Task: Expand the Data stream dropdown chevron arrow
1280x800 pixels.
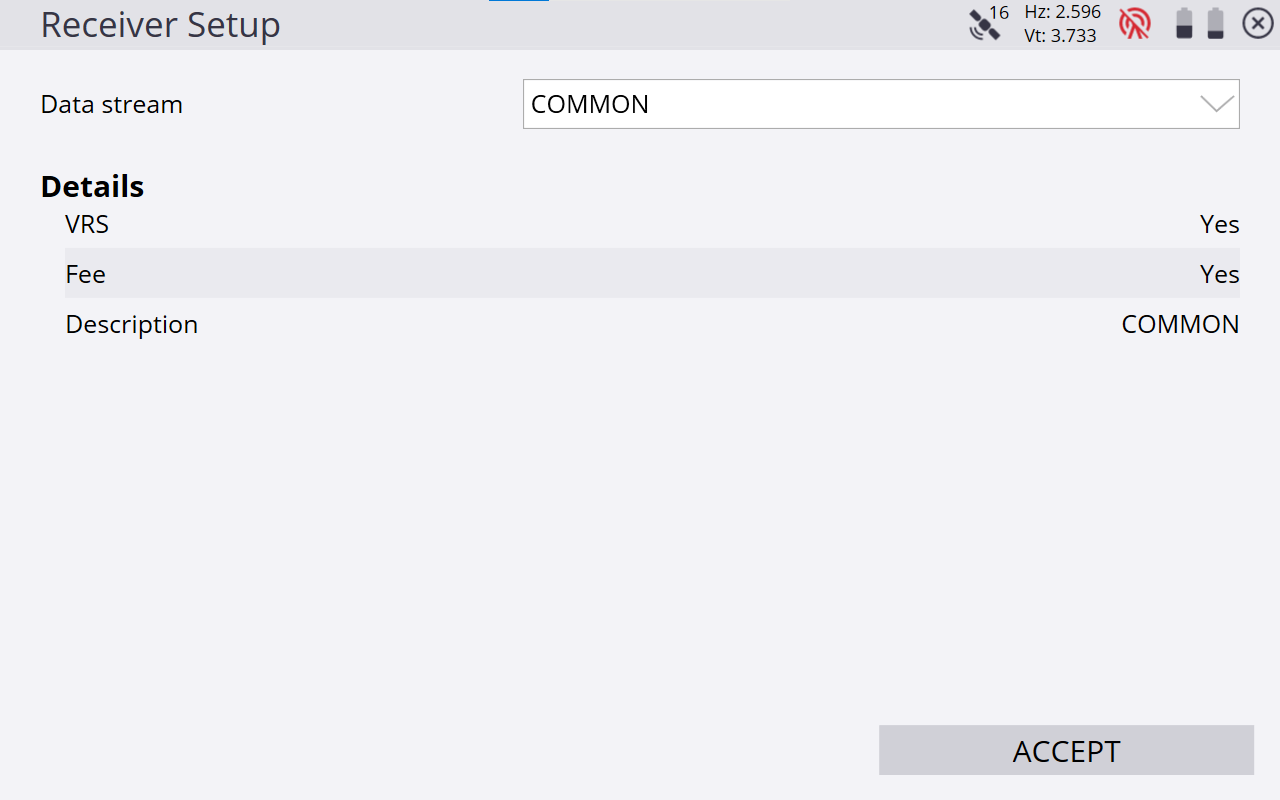Action: (x=1217, y=104)
